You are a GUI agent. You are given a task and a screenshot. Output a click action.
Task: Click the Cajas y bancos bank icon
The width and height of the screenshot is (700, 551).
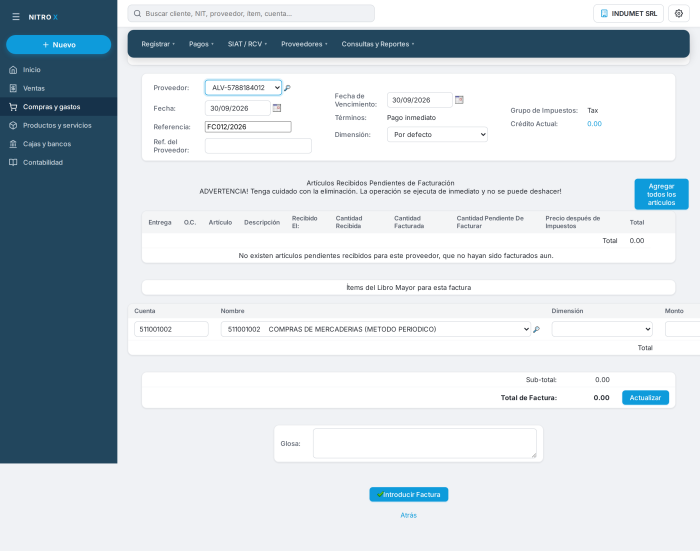tap(13, 144)
